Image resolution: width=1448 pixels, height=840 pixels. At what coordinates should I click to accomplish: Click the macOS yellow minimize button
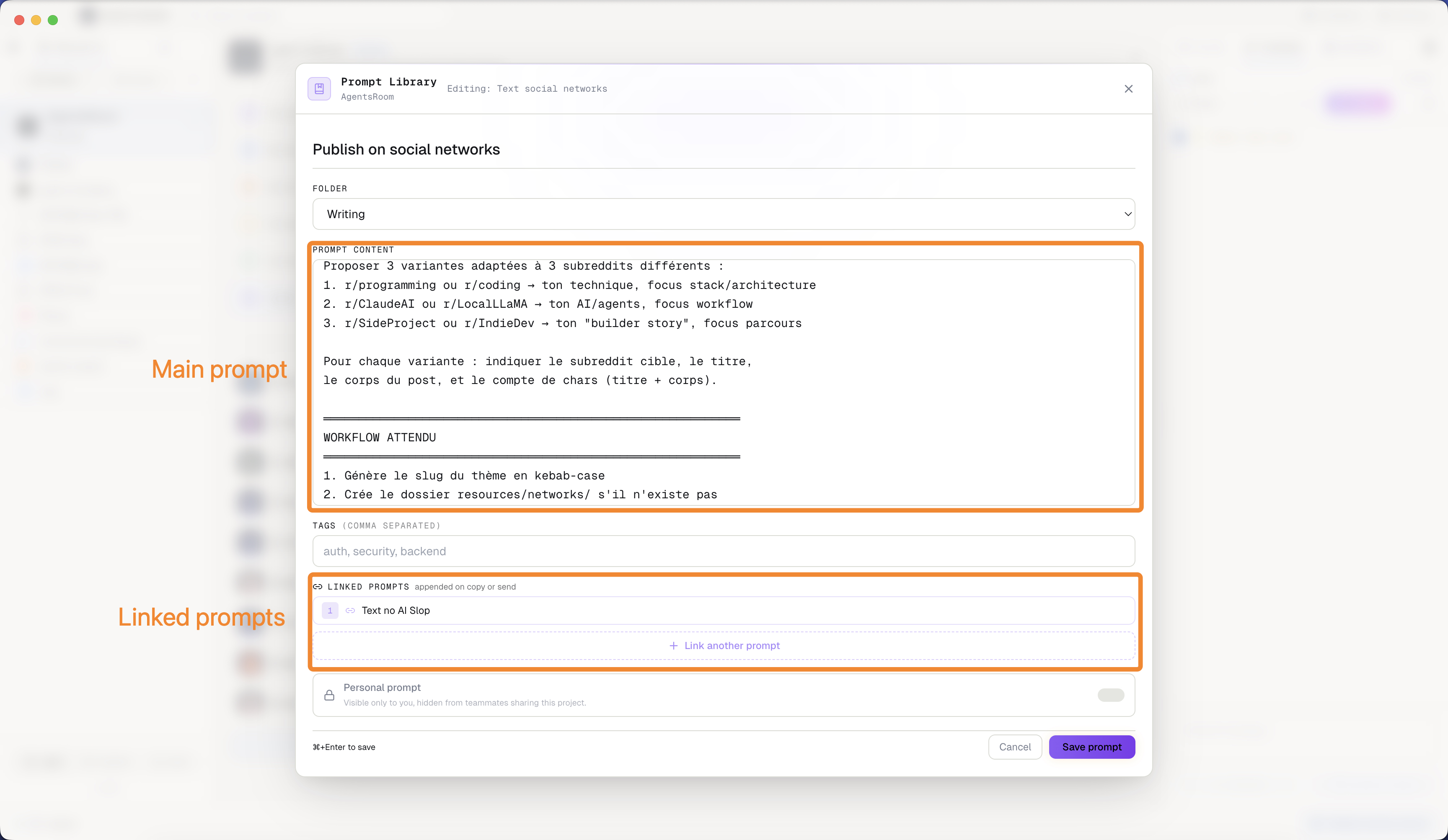pos(36,20)
